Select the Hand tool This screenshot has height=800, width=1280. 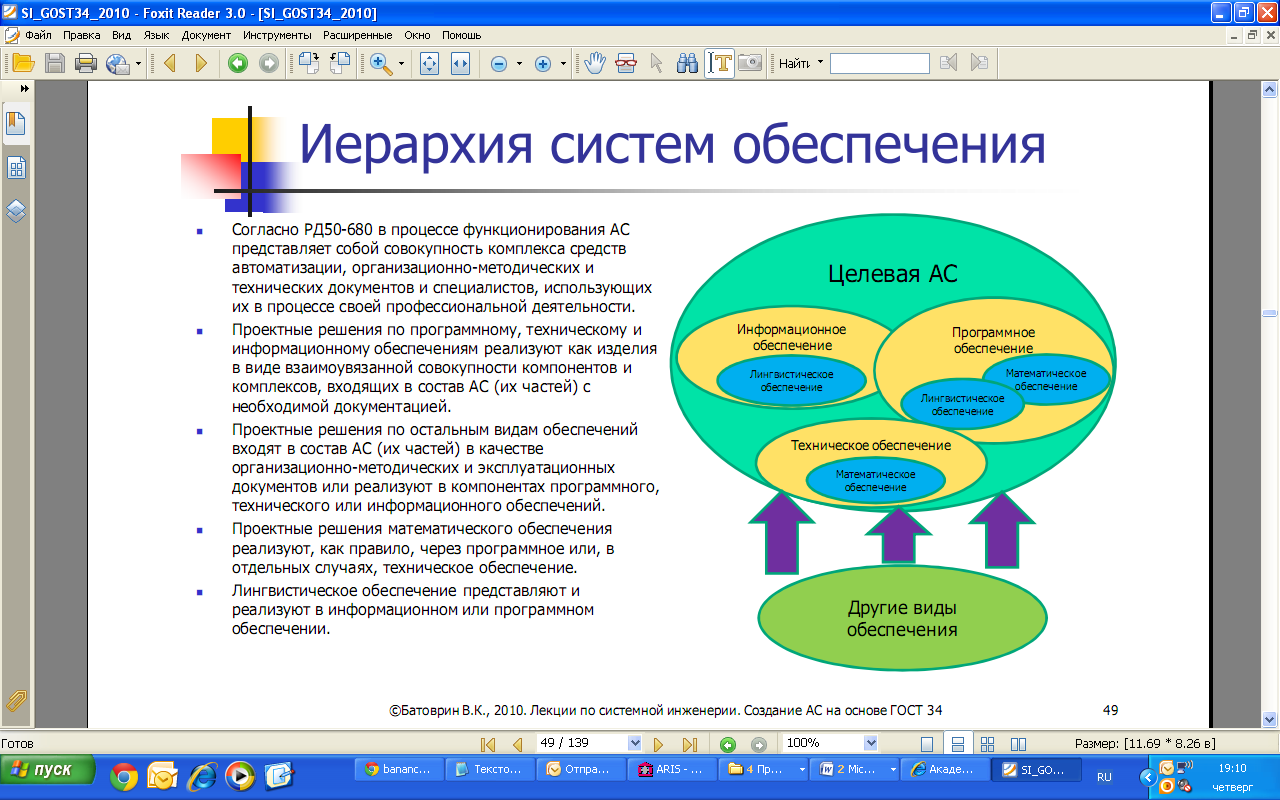point(595,63)
